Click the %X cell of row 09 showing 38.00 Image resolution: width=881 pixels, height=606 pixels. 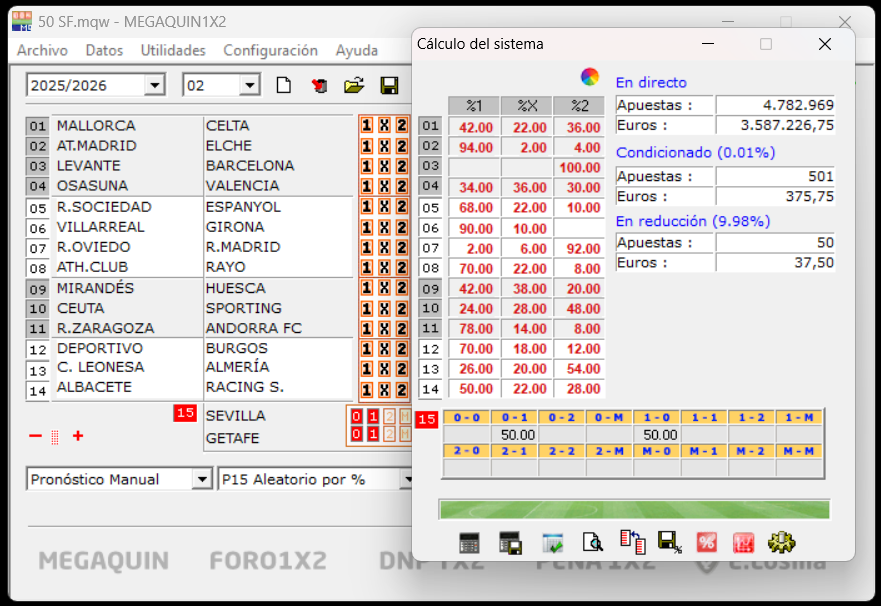(527, 289)
